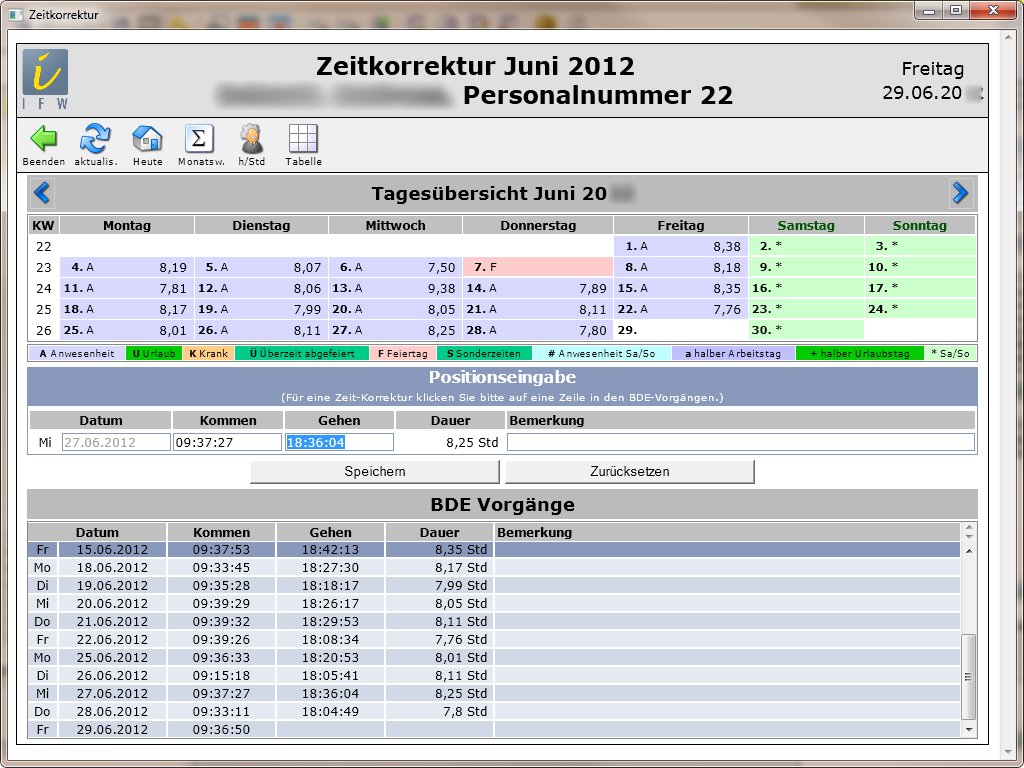Viewport: 1024px width, 768px height.
Task: Click the Bemerkung text field
Action: pyautogui.click(x=740, y=442)
